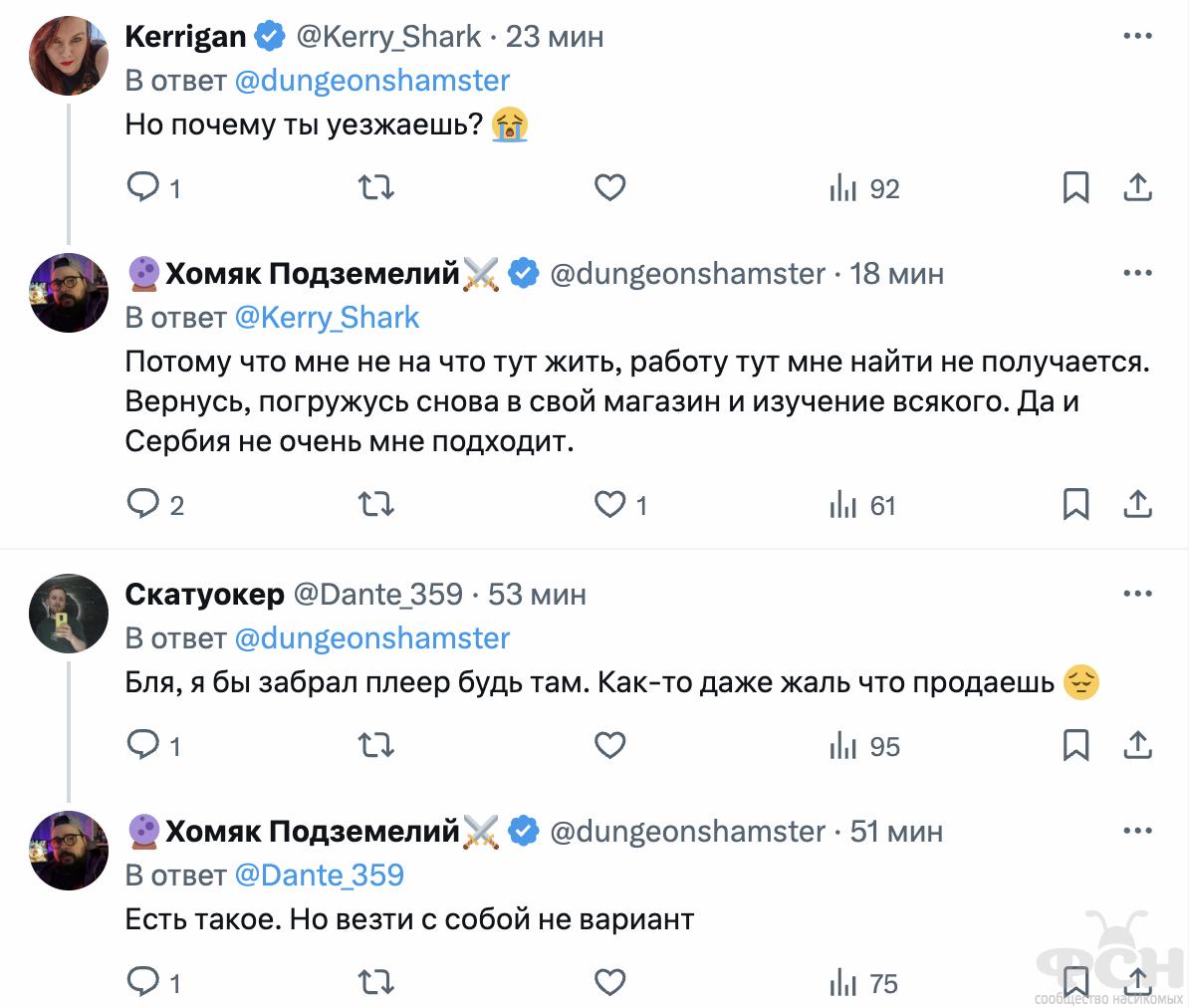Like Kerrigan's tweet with heart icon
1189x1008 pixels.
(609, 188)
